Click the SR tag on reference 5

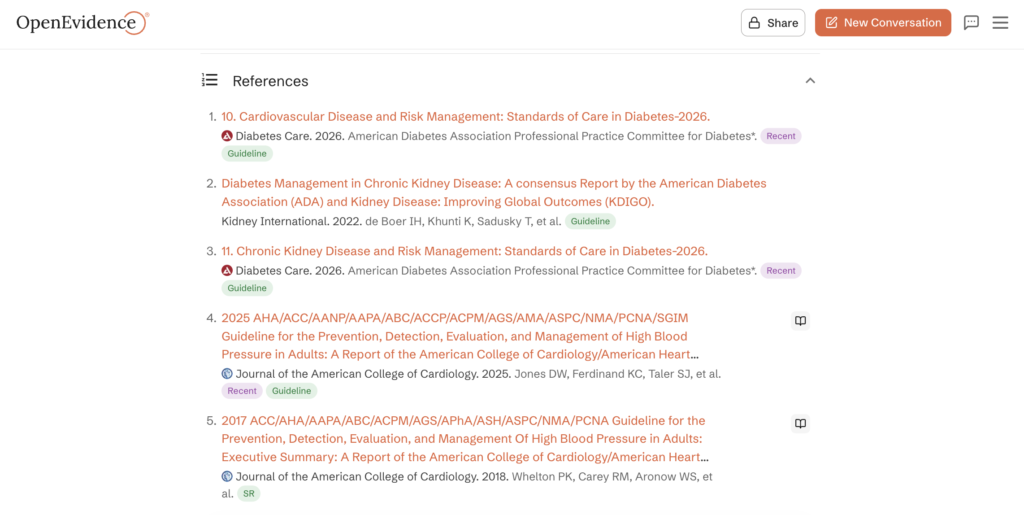point(249,494)
